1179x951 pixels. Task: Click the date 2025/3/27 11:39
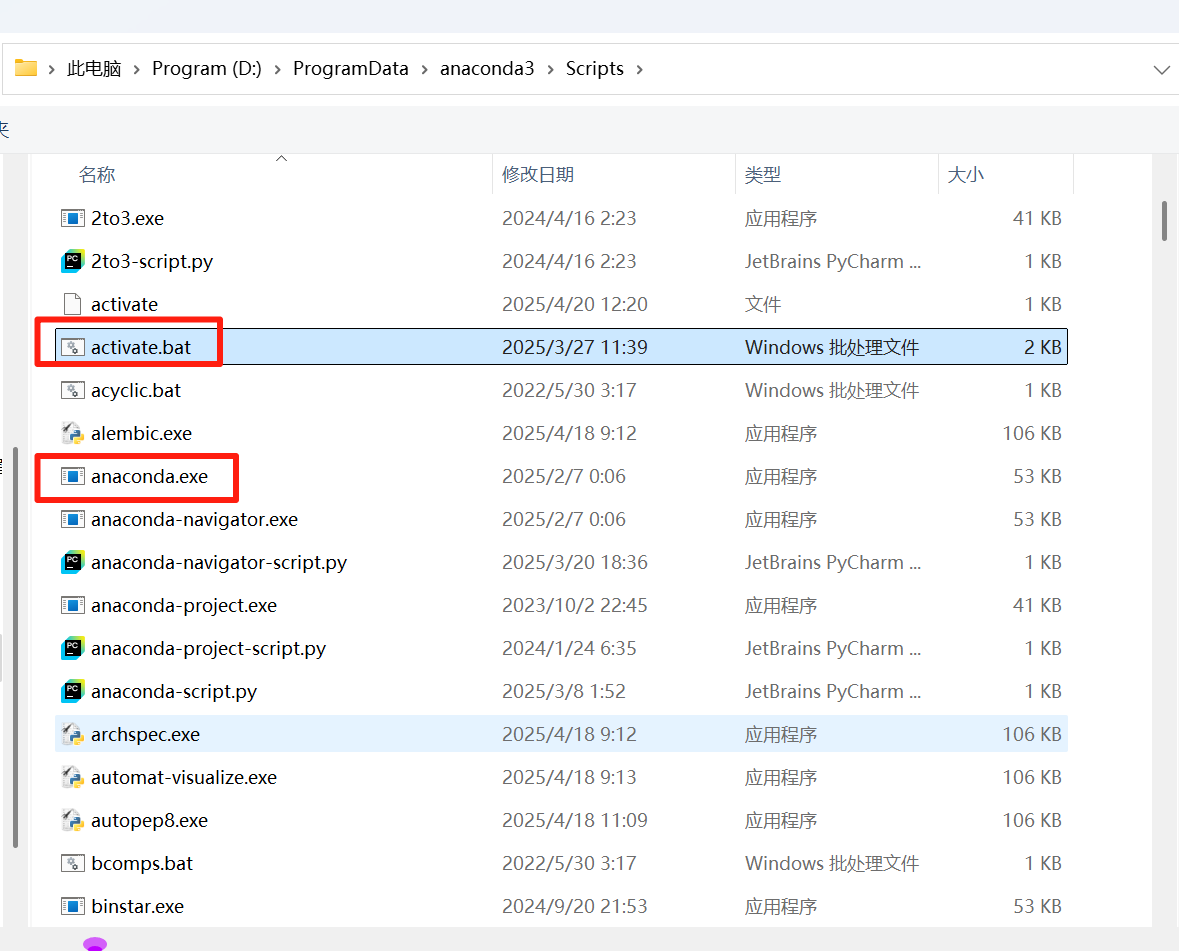(574, 347)
